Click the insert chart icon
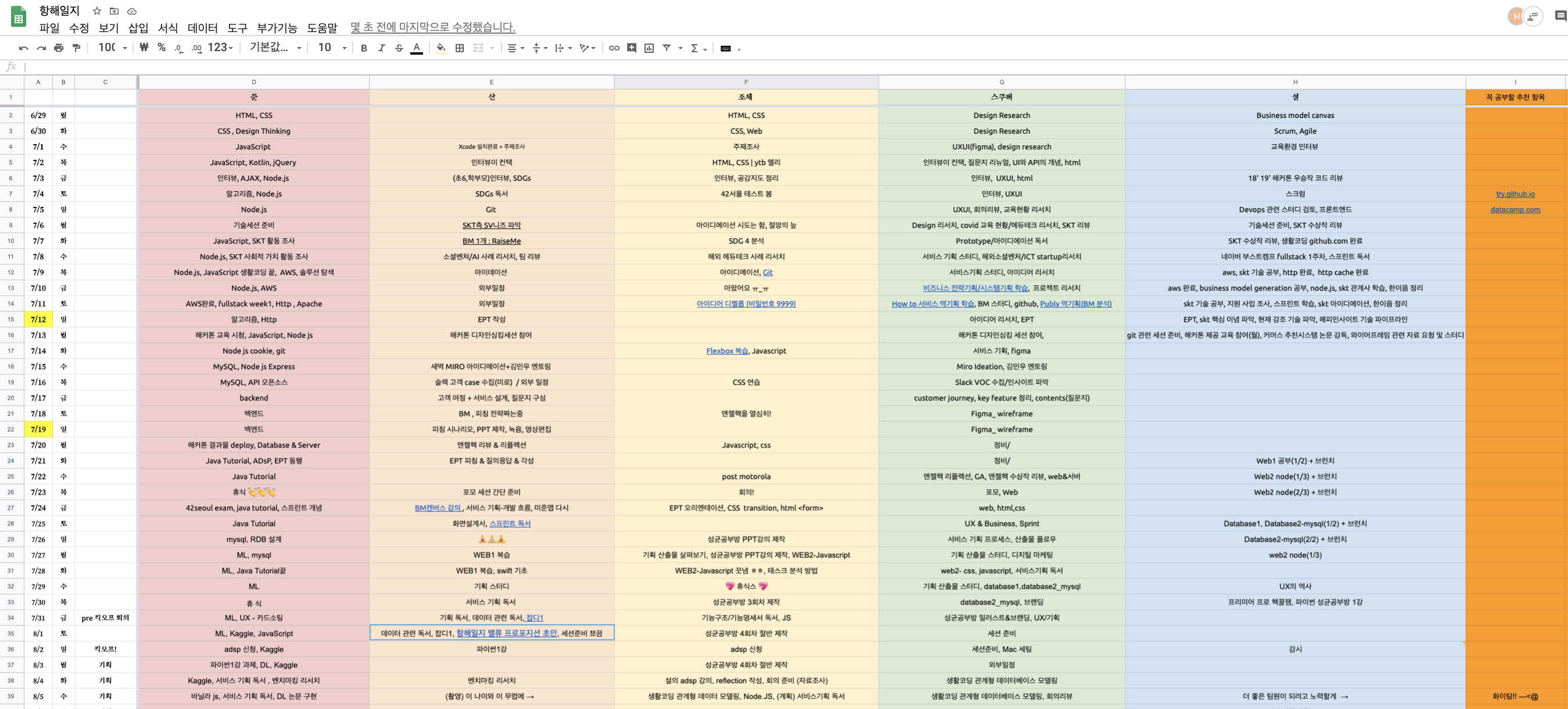The image size is (1568, 709). point(649,48)
